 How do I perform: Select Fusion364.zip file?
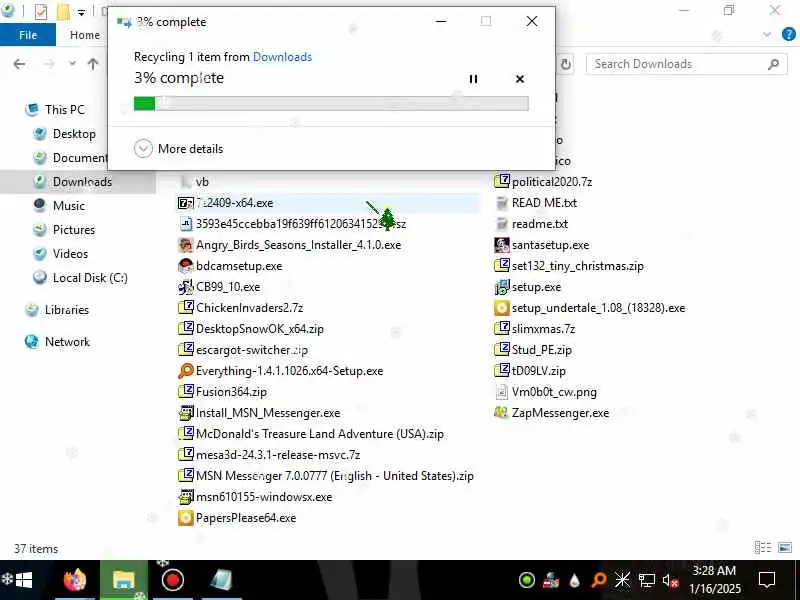tap(223, 392)
